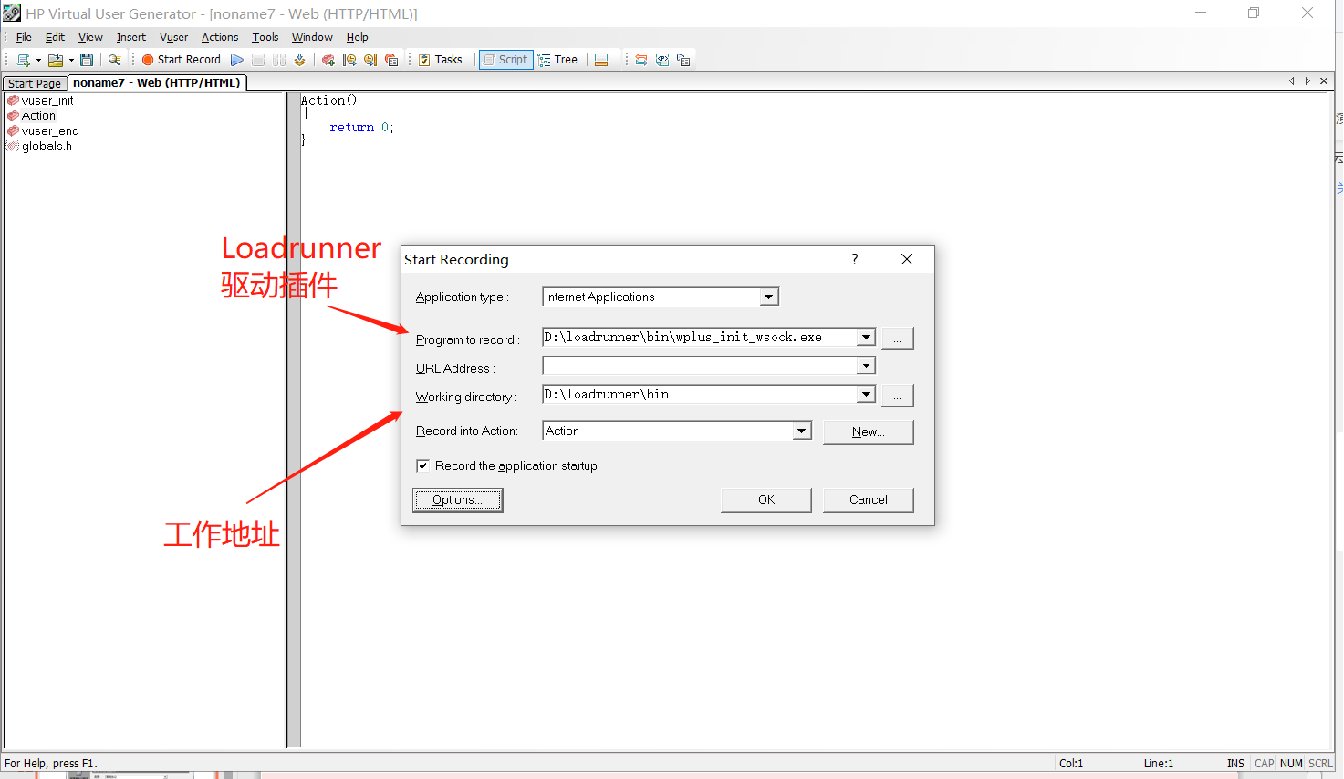The image size is (1344, 779).
Task: Click the grey Stop square toolbar icon
Action: [x=259, y=60]
